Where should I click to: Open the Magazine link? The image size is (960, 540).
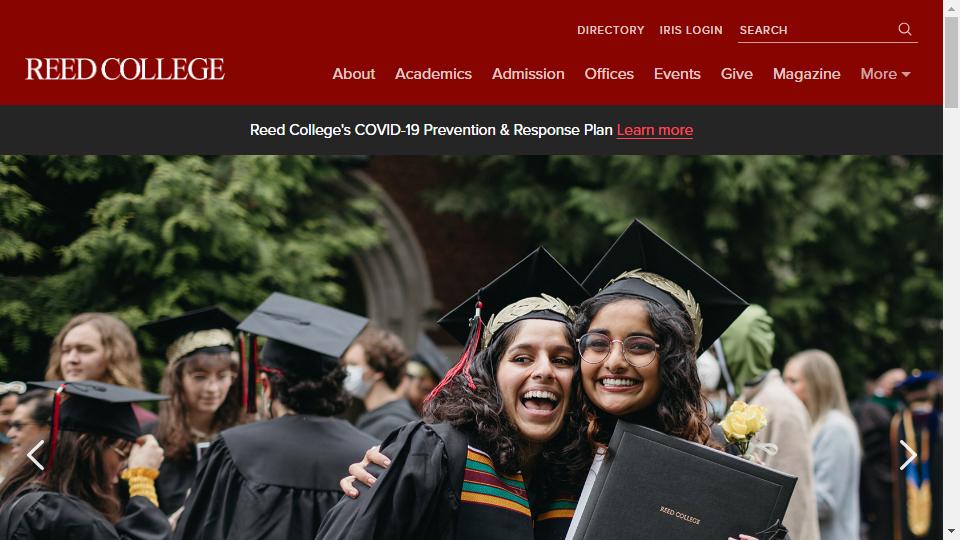(x=806, y=74)
